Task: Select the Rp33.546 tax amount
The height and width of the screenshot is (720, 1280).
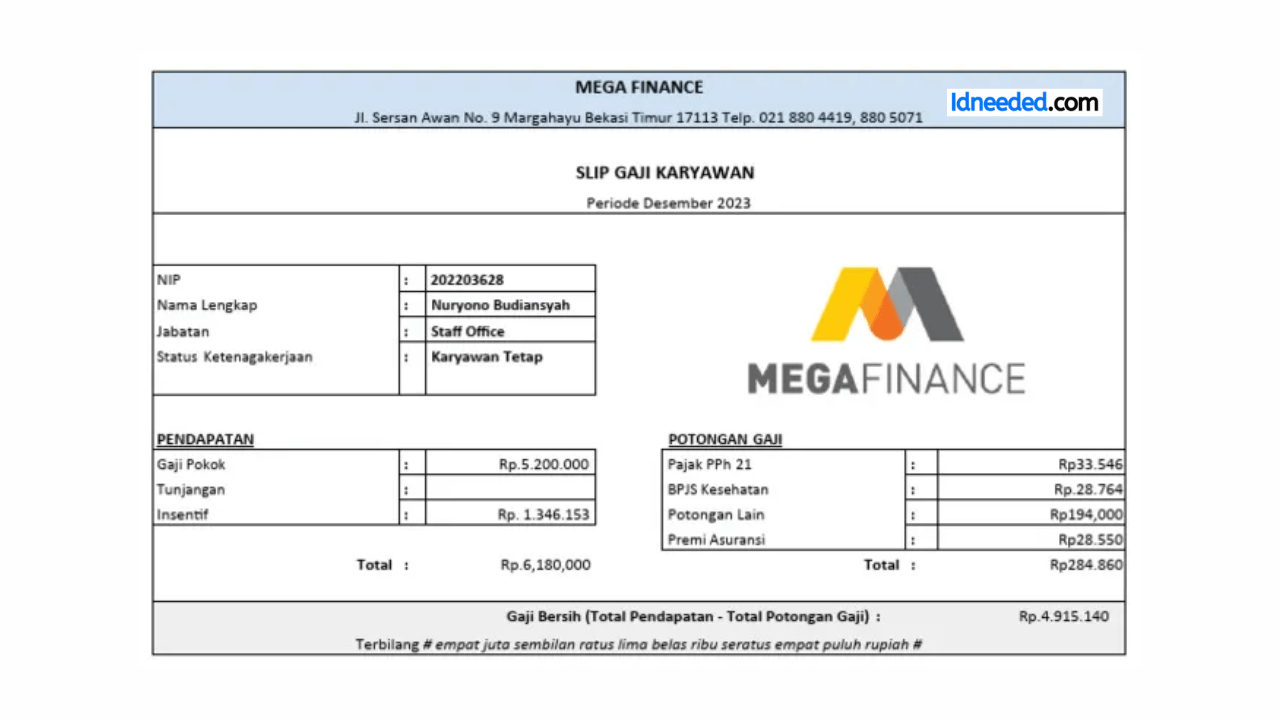Action: coord(1091,464)
